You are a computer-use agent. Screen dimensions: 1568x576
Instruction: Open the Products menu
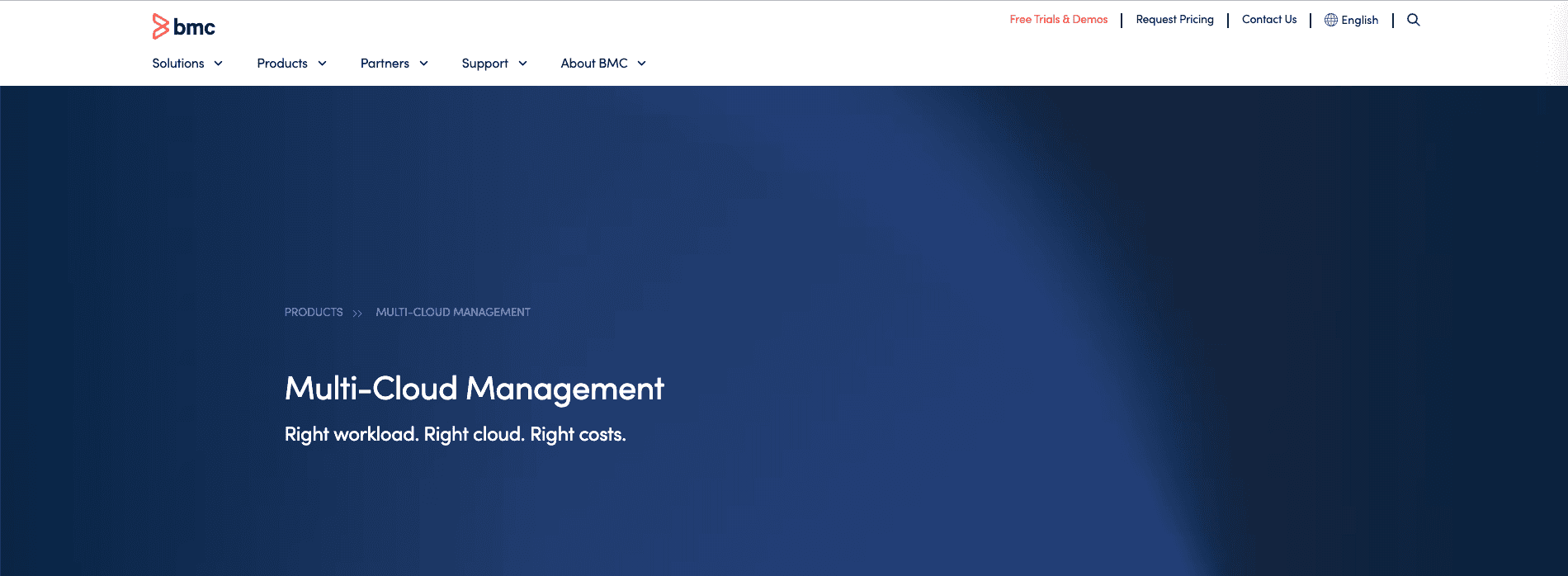pos(282,64)
